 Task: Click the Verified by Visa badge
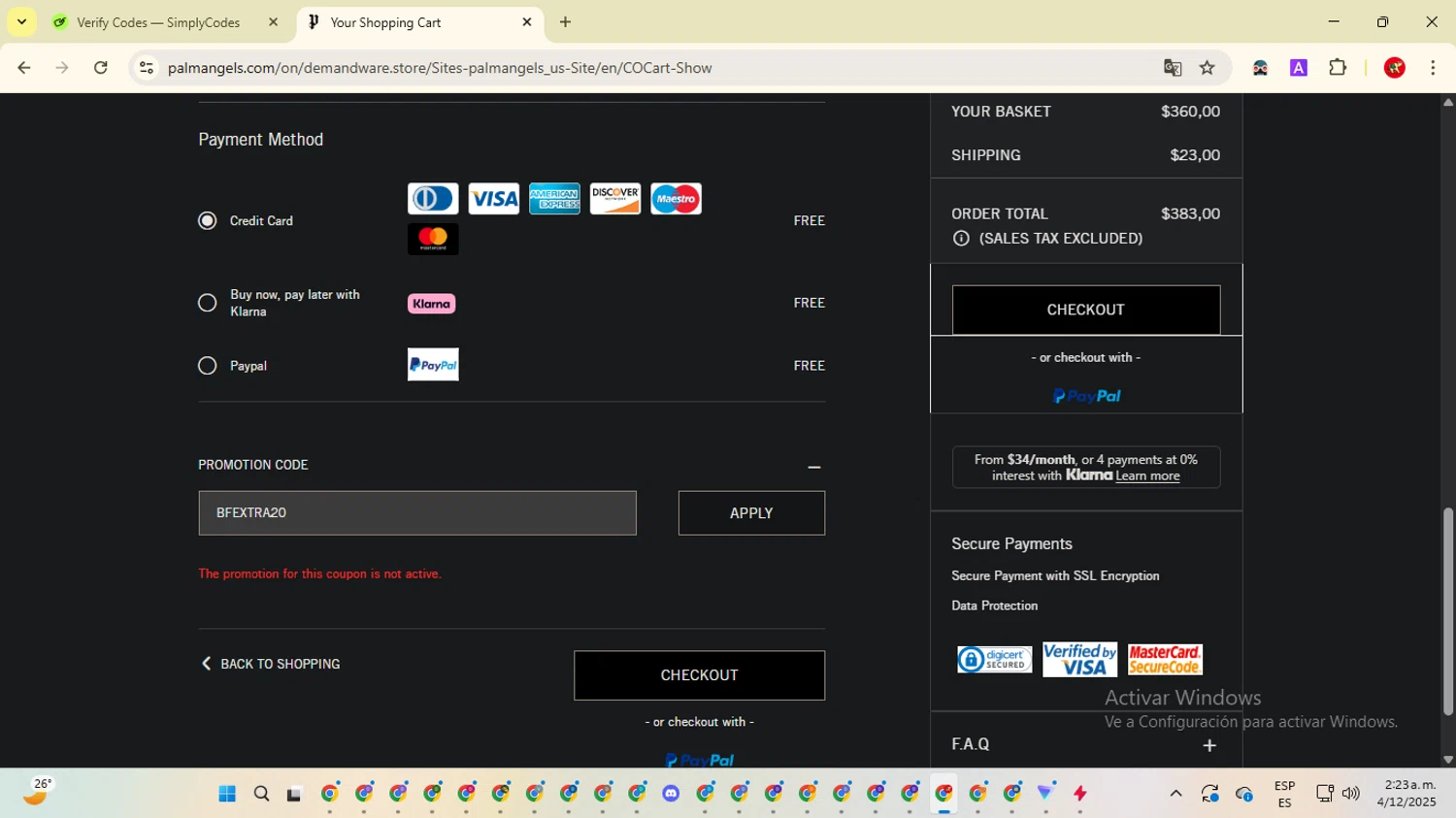coord(1079,660)
